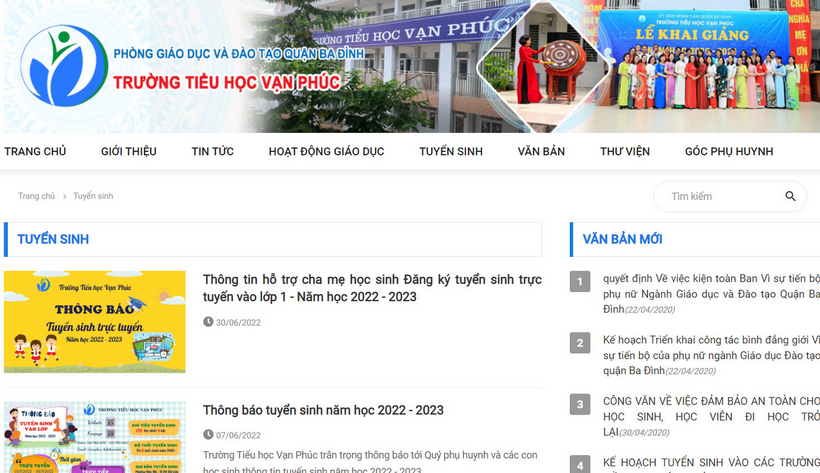Click the Tìm kiếm search field

pos(720,197)
